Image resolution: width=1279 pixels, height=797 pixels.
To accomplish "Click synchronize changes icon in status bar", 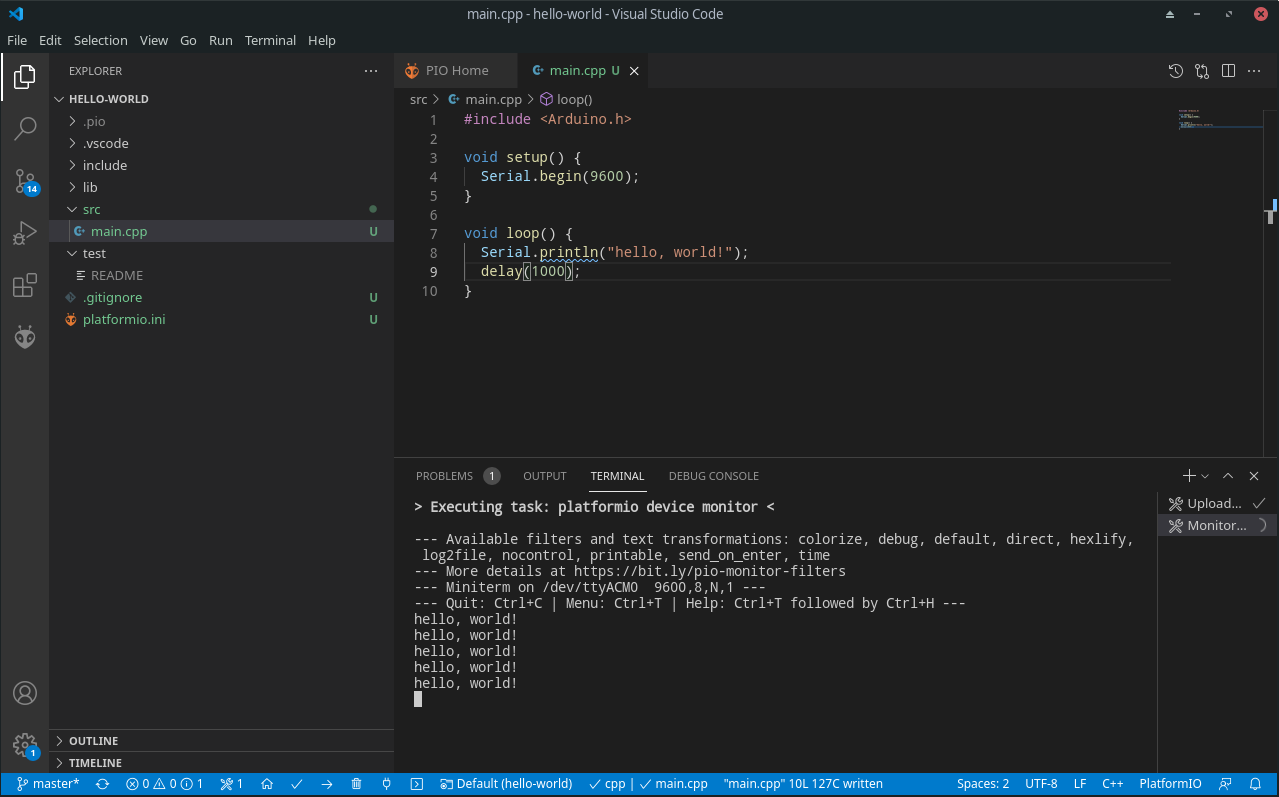I will [102, 784].
